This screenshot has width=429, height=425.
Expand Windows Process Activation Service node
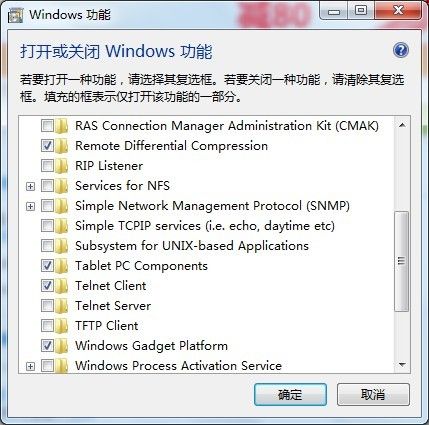click(x=30, y=366)
